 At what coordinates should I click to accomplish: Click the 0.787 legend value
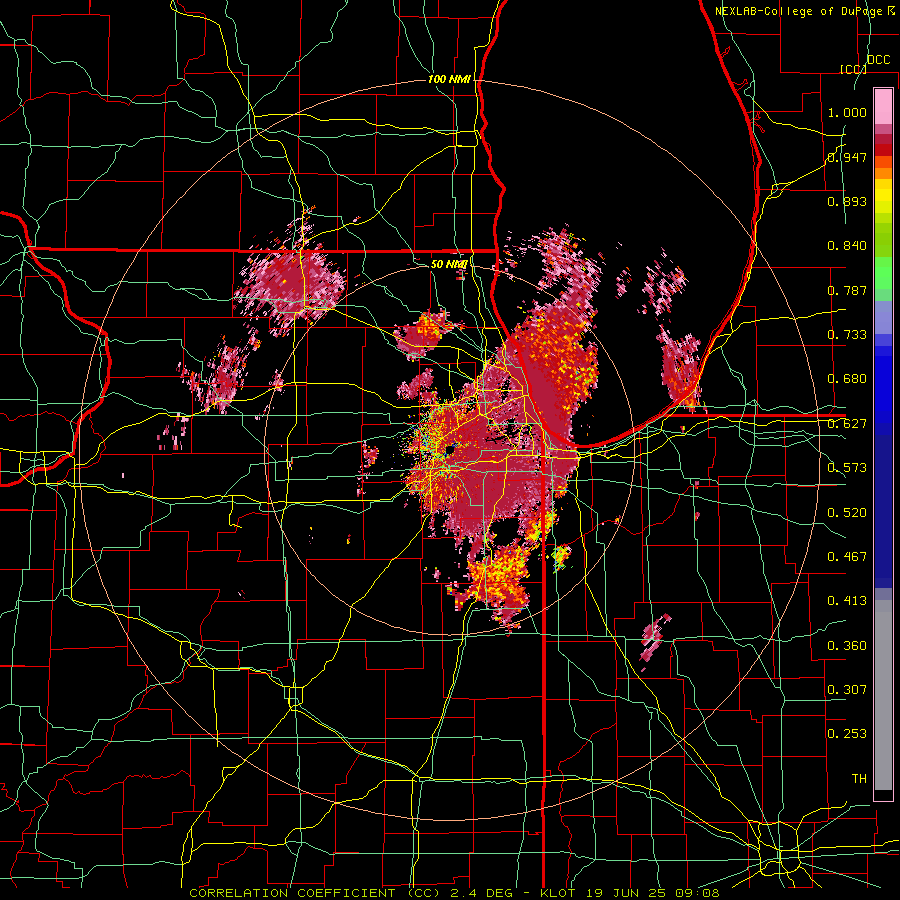pos(847,290)
